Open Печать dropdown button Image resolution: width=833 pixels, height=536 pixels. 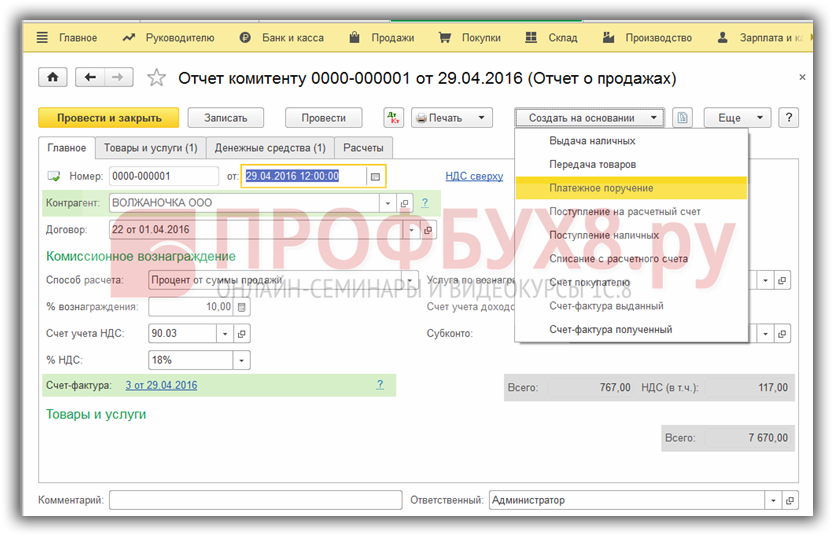pyautogui.click(x=452, y=118)
